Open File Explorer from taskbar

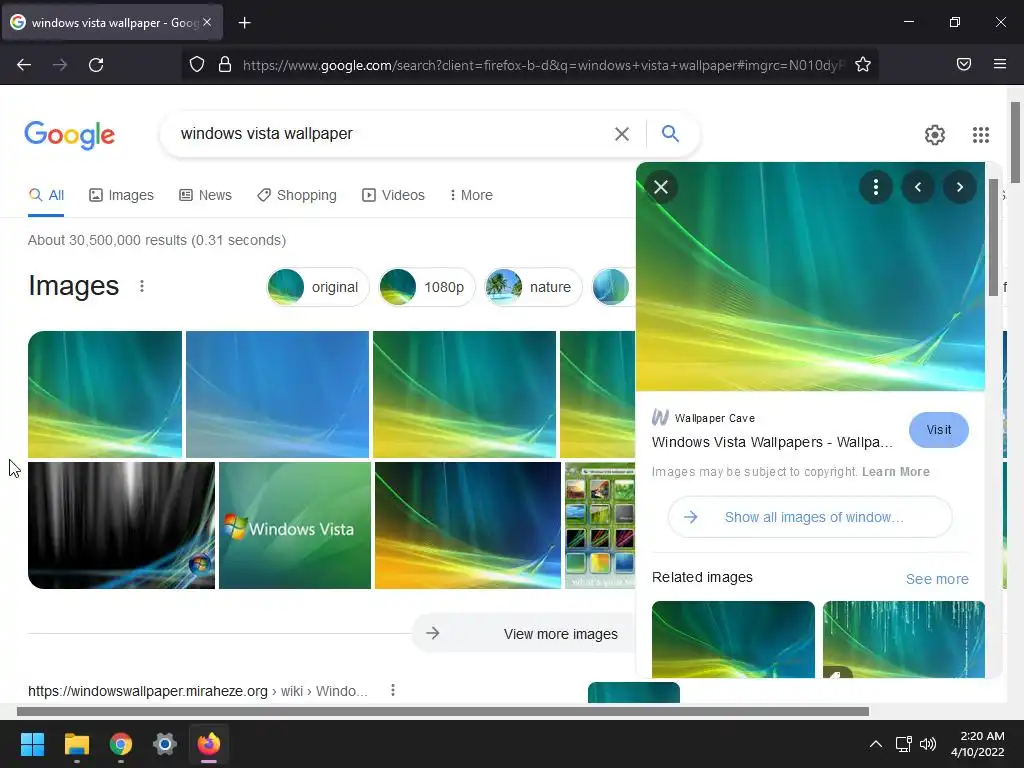tap(76, 744)
